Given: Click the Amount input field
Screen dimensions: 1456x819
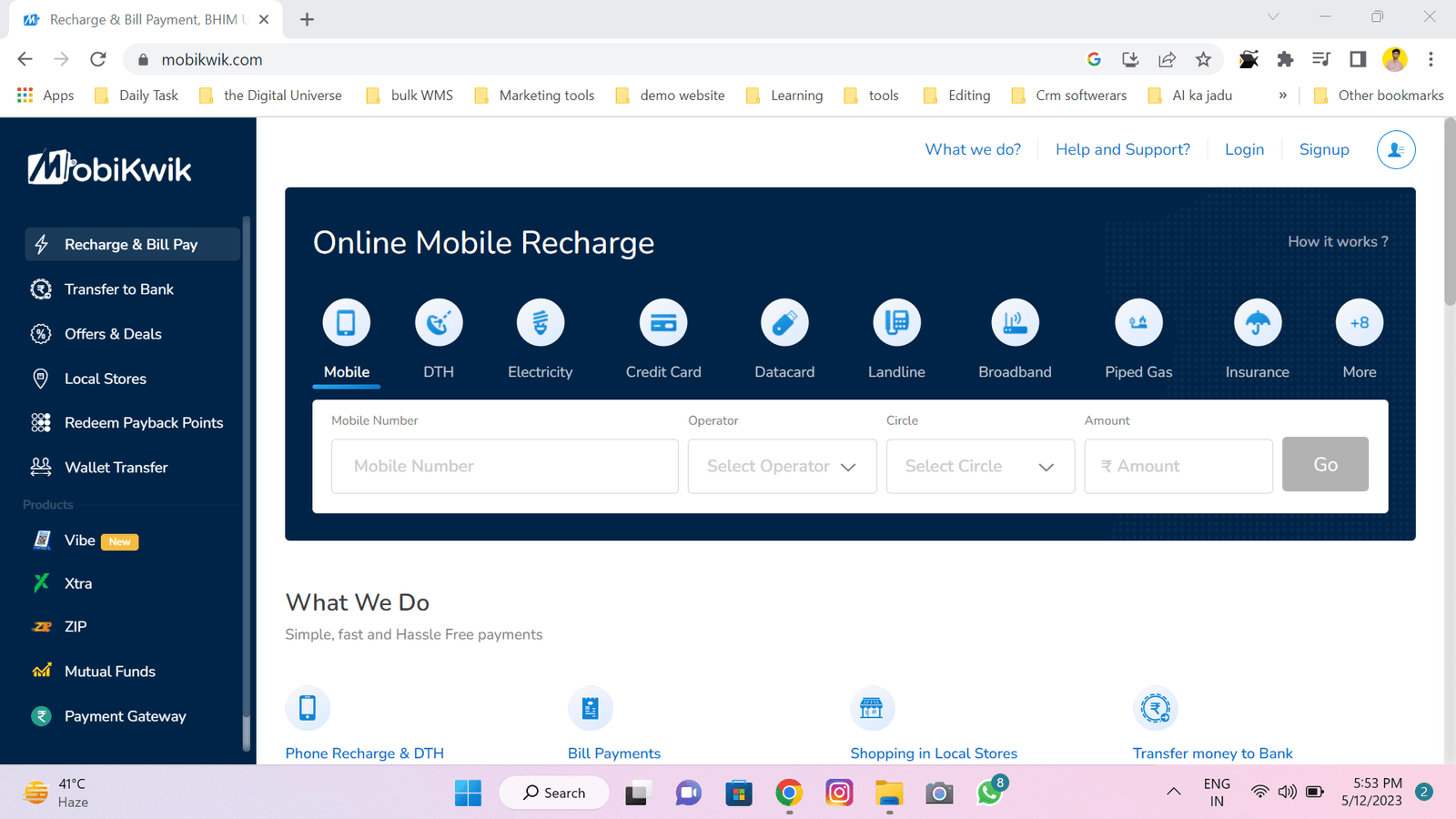Looking at the screenshot, I should coord(1178,466).
